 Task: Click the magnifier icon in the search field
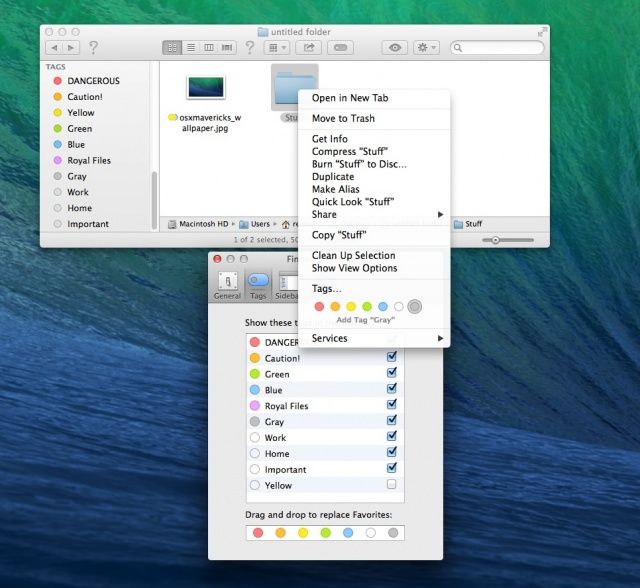point(458,48)
